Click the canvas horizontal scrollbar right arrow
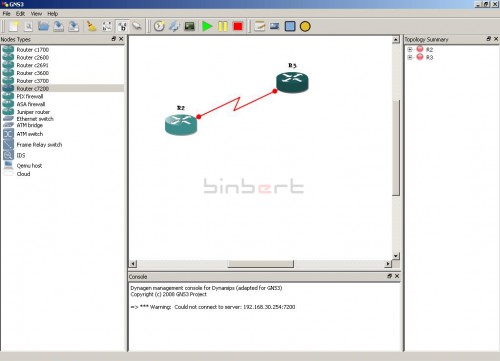 click(387, 264)
